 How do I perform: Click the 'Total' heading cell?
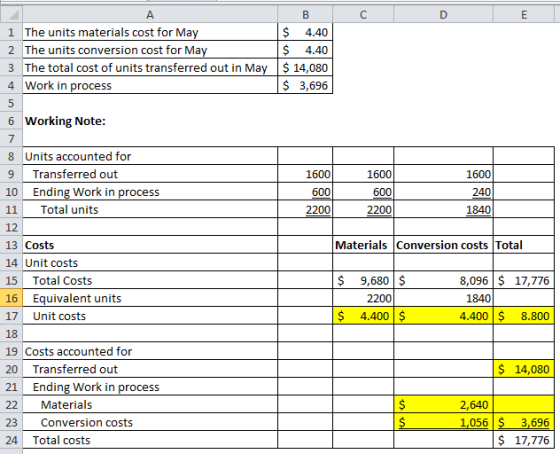(524, 245)
